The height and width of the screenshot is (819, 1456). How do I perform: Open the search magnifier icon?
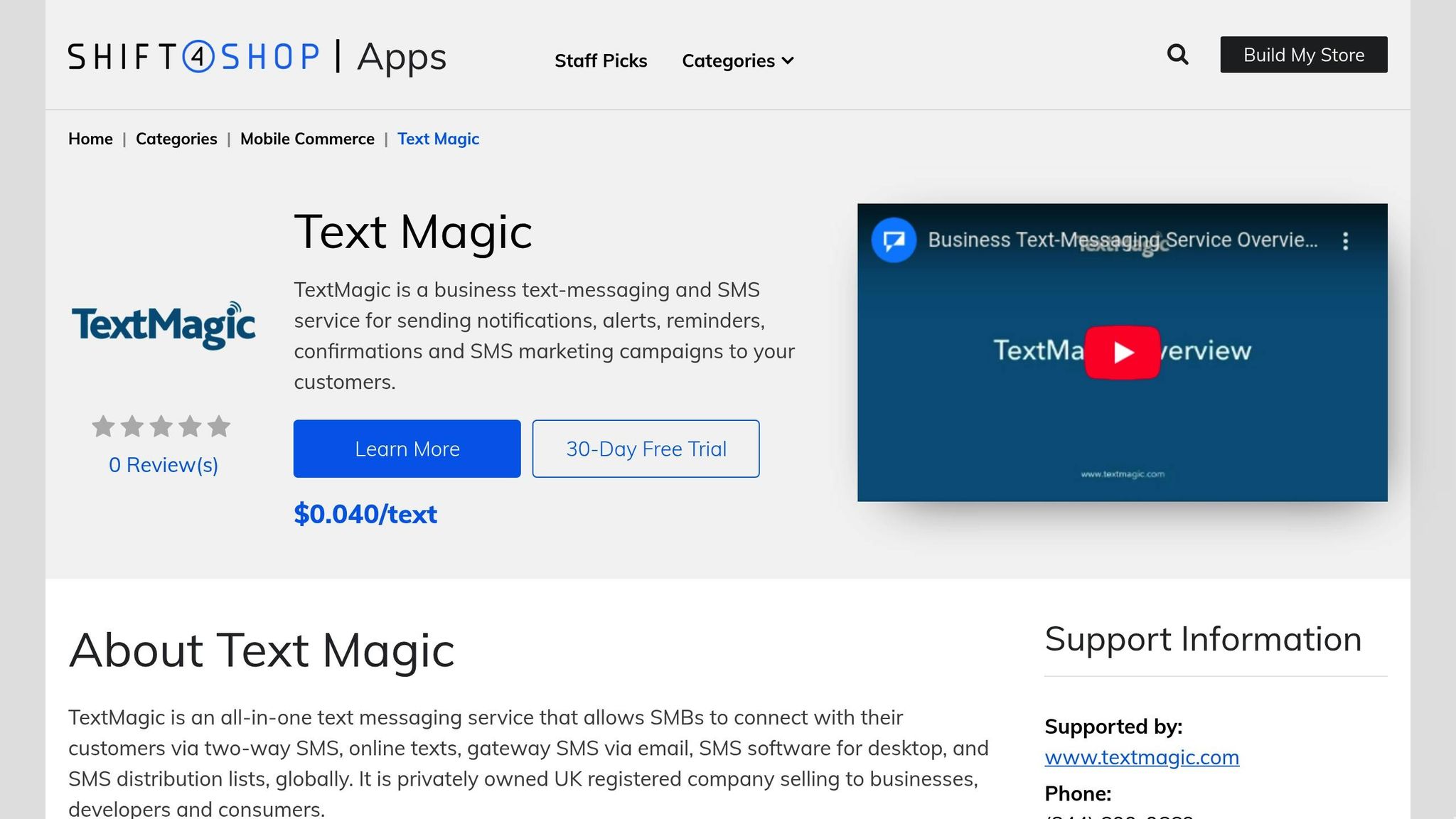(1177, 54)
